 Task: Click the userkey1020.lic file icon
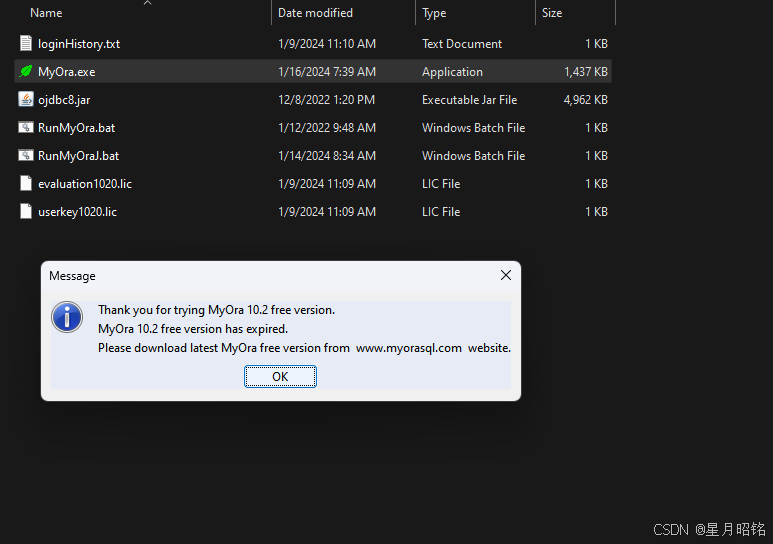pyautogui.click(x=26, y=212)
